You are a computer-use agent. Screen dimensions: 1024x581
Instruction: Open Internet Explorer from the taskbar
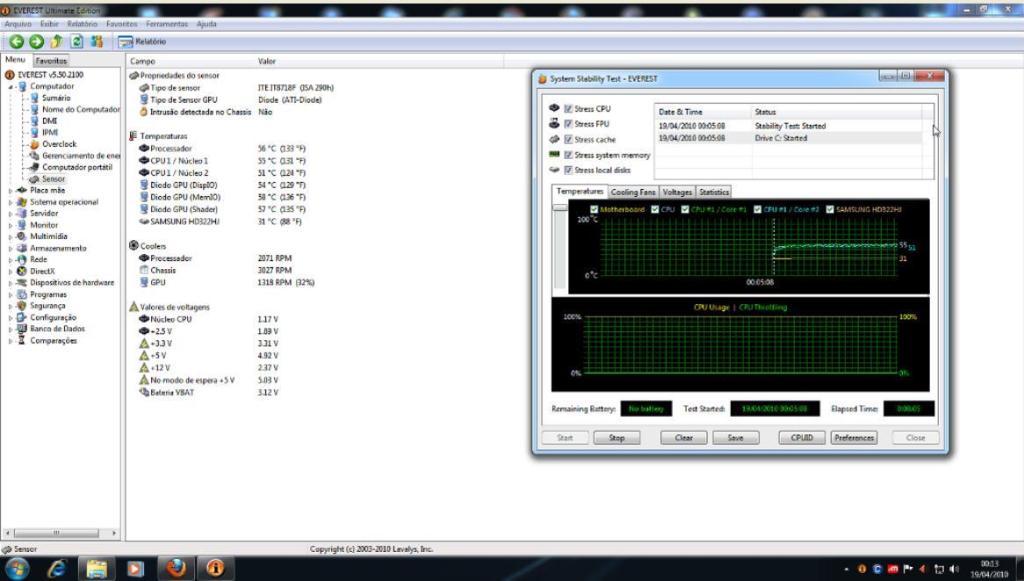(x=57, y=569)
